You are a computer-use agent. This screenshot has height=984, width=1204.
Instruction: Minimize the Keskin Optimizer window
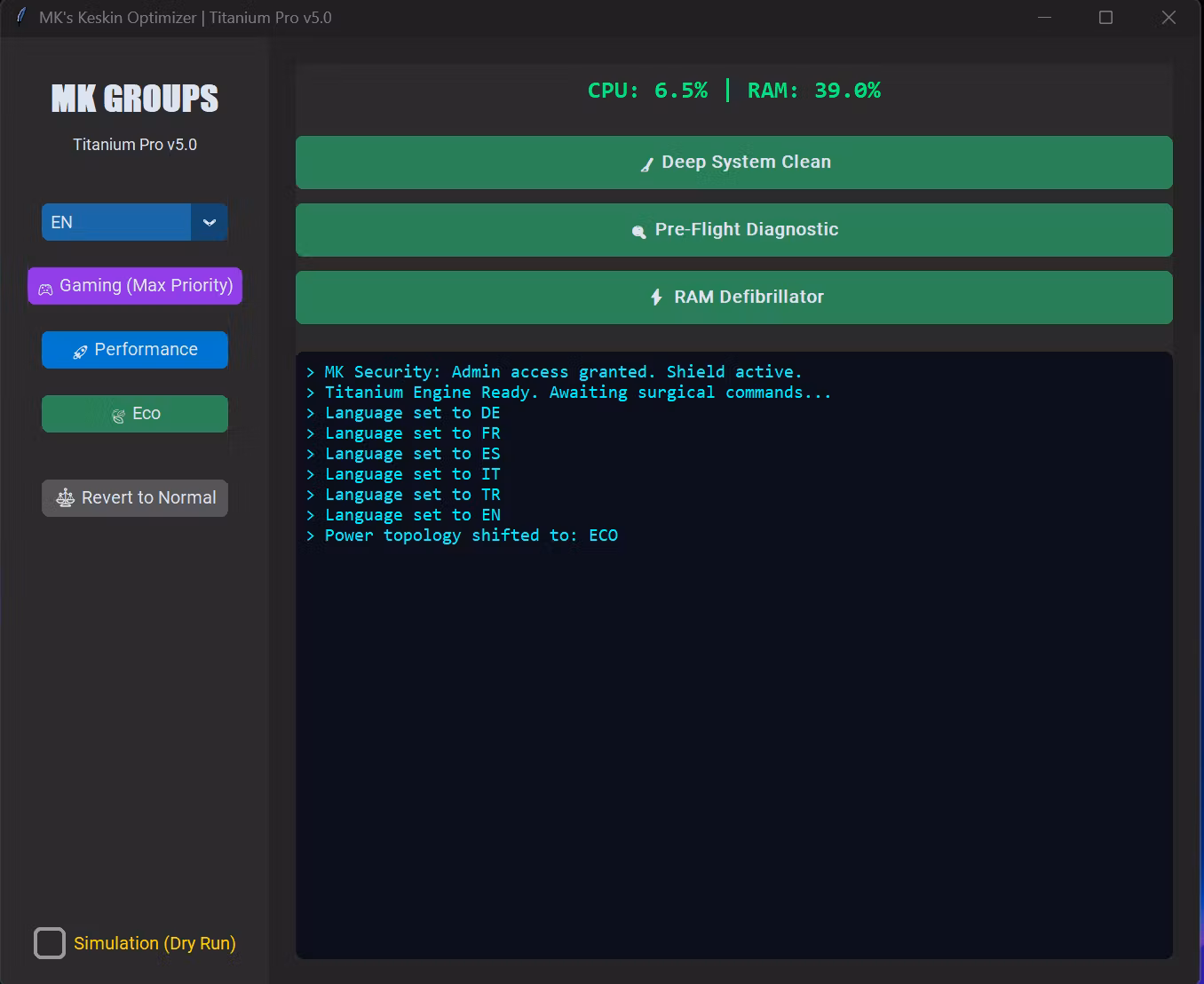point(1045,18)
